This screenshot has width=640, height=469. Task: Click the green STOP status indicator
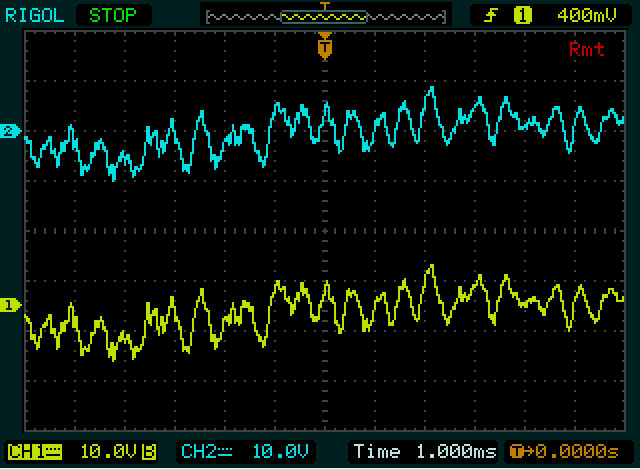tap(113, 16)
